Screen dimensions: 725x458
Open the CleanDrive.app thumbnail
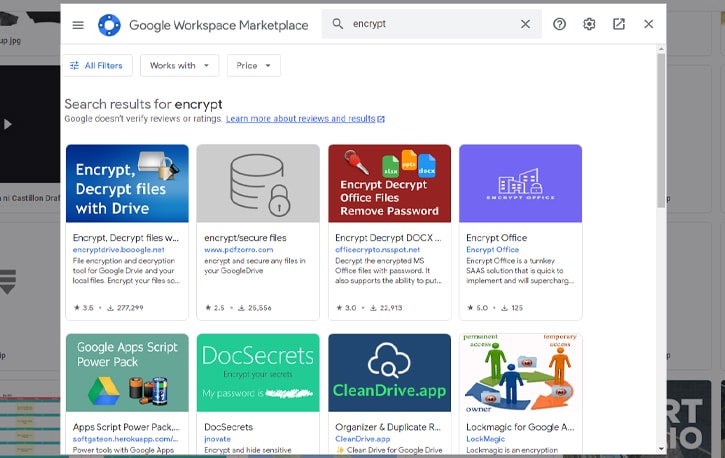point(389,373)
